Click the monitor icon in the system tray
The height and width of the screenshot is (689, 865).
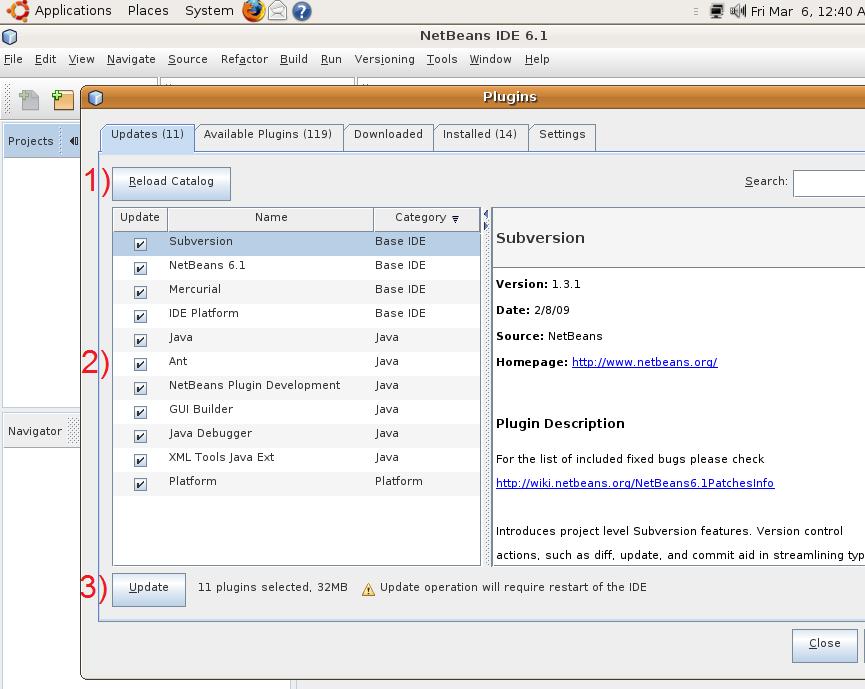pyautogui.click(x=714, y=10)
